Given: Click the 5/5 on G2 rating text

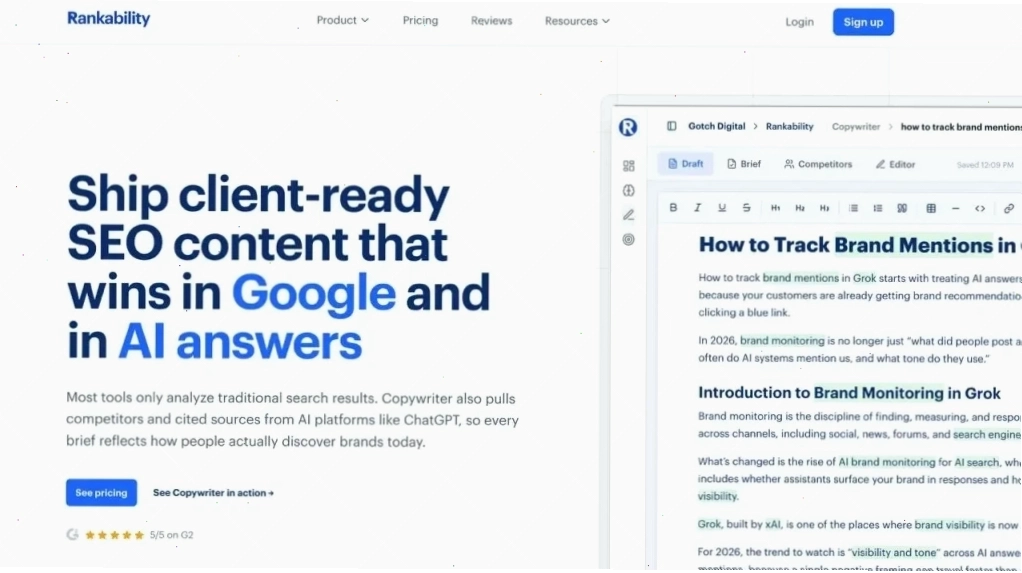Looking at the screenshot, I should (x=171, y=535).
